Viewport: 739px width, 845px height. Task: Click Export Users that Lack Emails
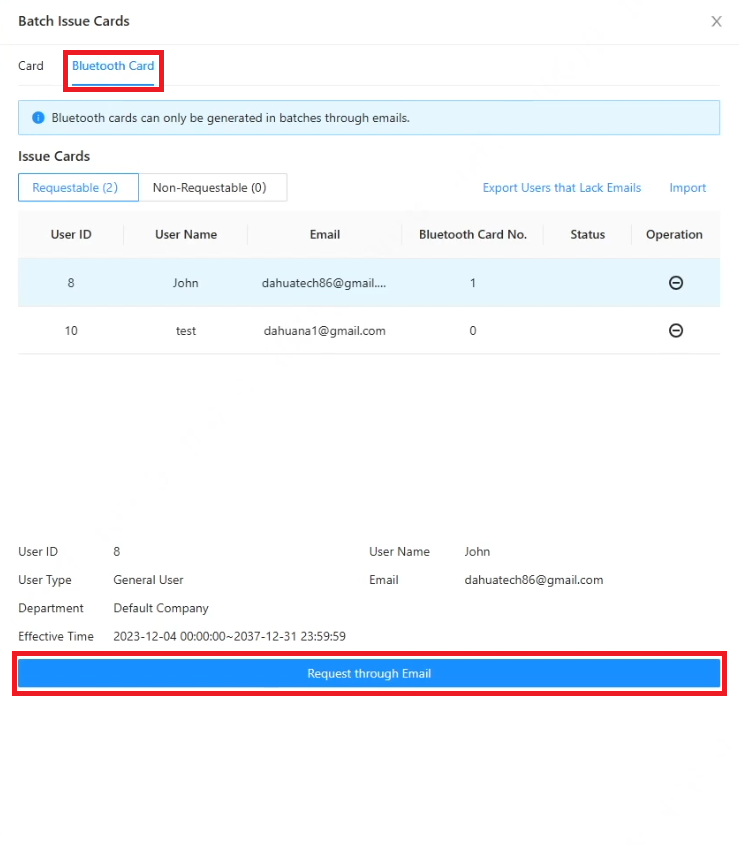[562, 188]
